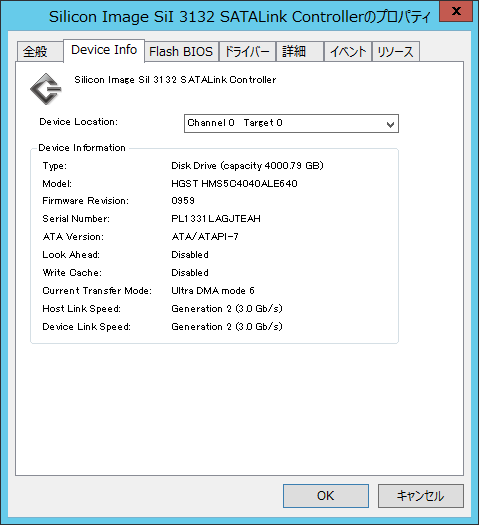Open the 詳細 tab
The image size is (479, 525).
(300, 52)
